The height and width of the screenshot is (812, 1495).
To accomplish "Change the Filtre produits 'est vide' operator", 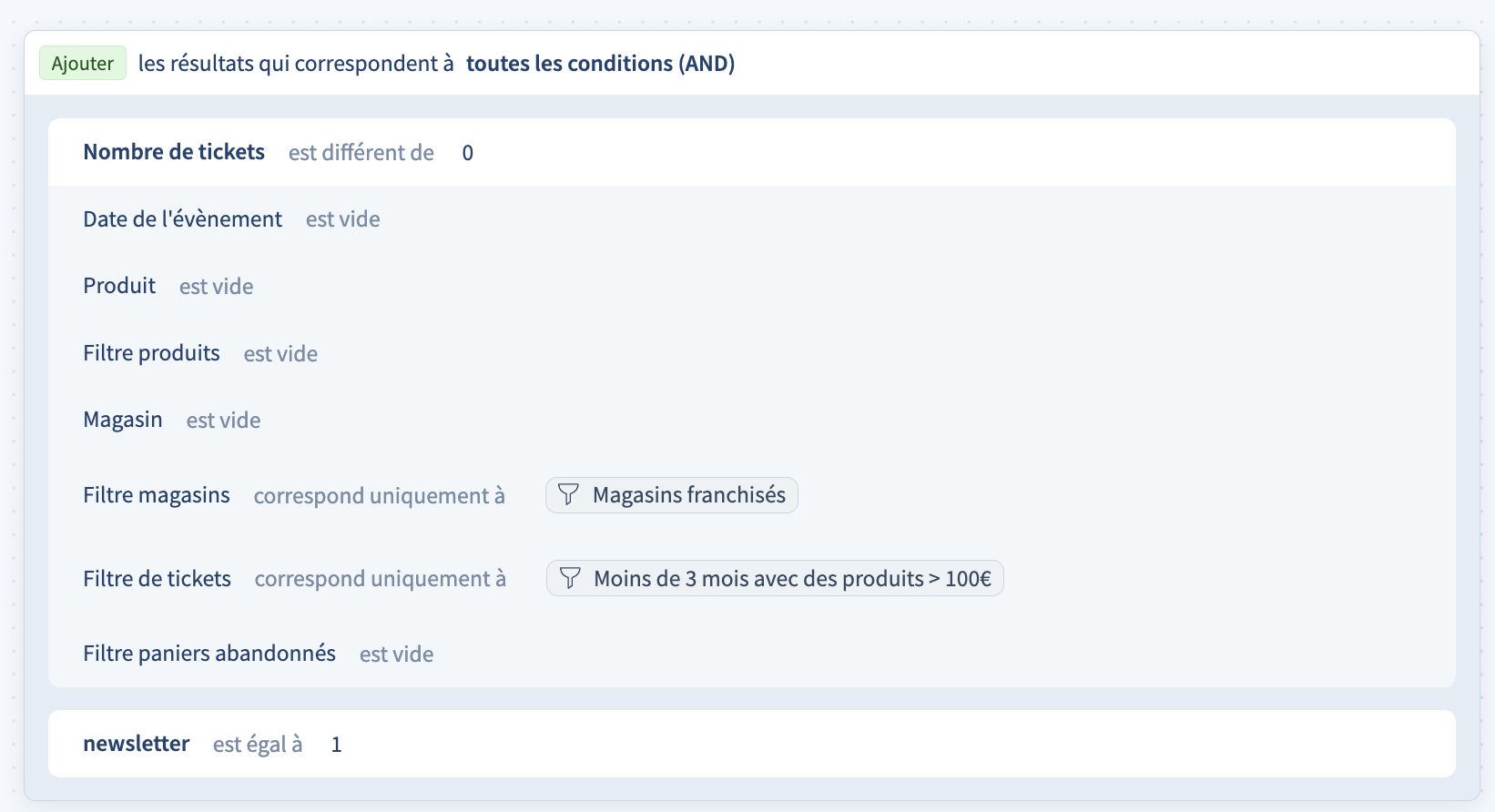I will click(x=280, y=354).
